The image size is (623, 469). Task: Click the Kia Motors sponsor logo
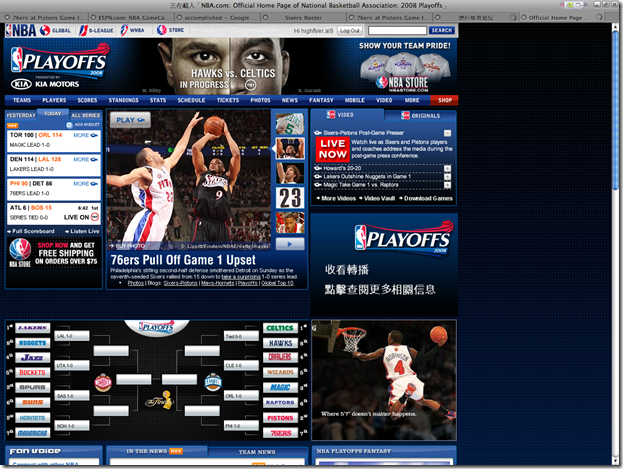[45, 84]
